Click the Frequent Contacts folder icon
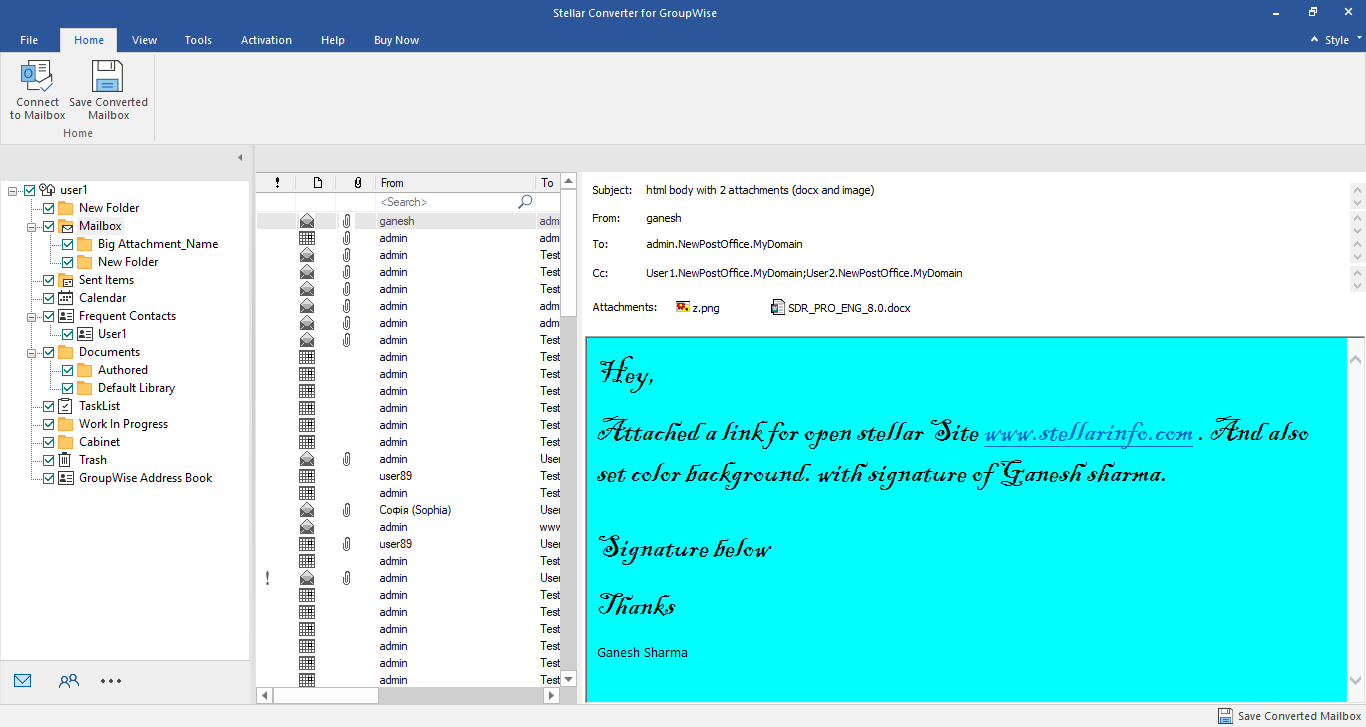This screenshot has height=727, width=1366. tap(66, 316)
